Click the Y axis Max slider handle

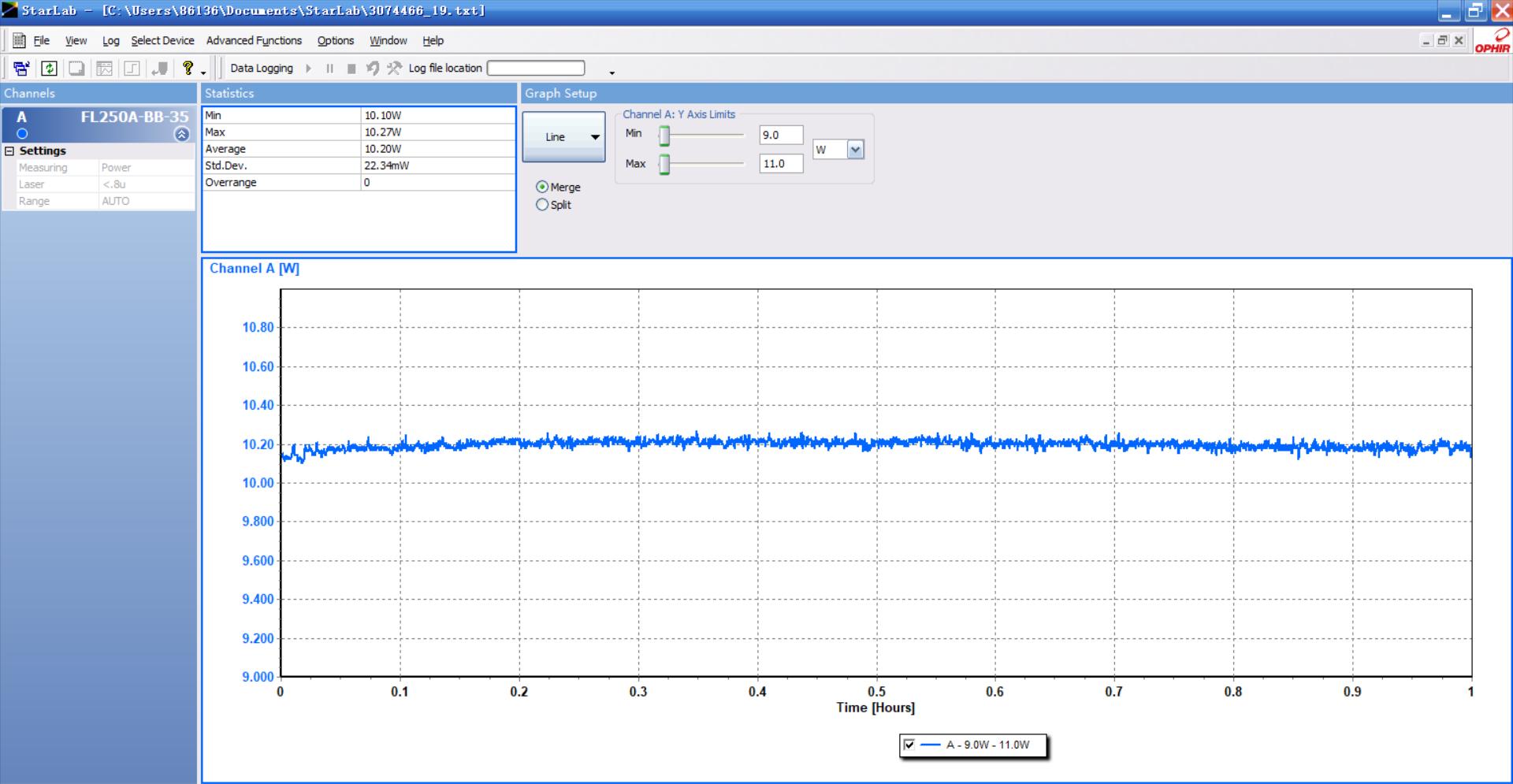tap(664, 164)
